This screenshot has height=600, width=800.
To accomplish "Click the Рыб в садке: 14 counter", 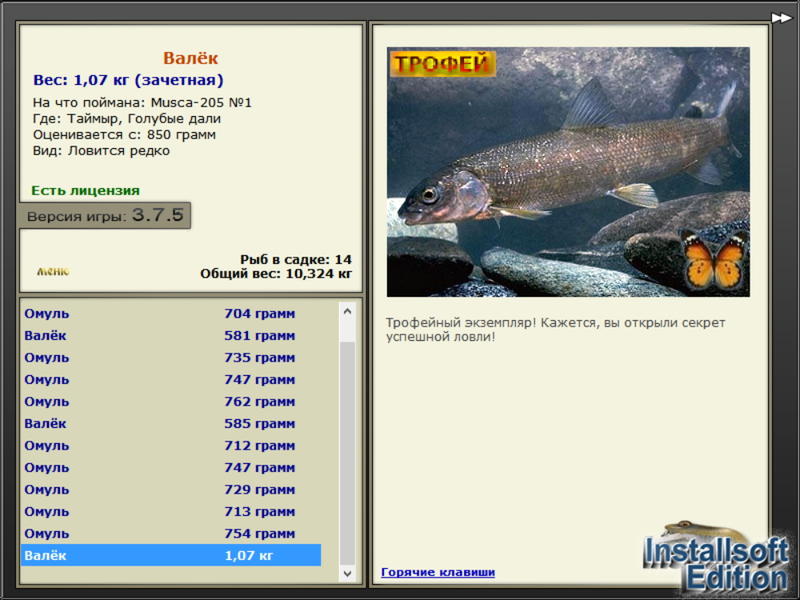I will (x=296, y=259).
